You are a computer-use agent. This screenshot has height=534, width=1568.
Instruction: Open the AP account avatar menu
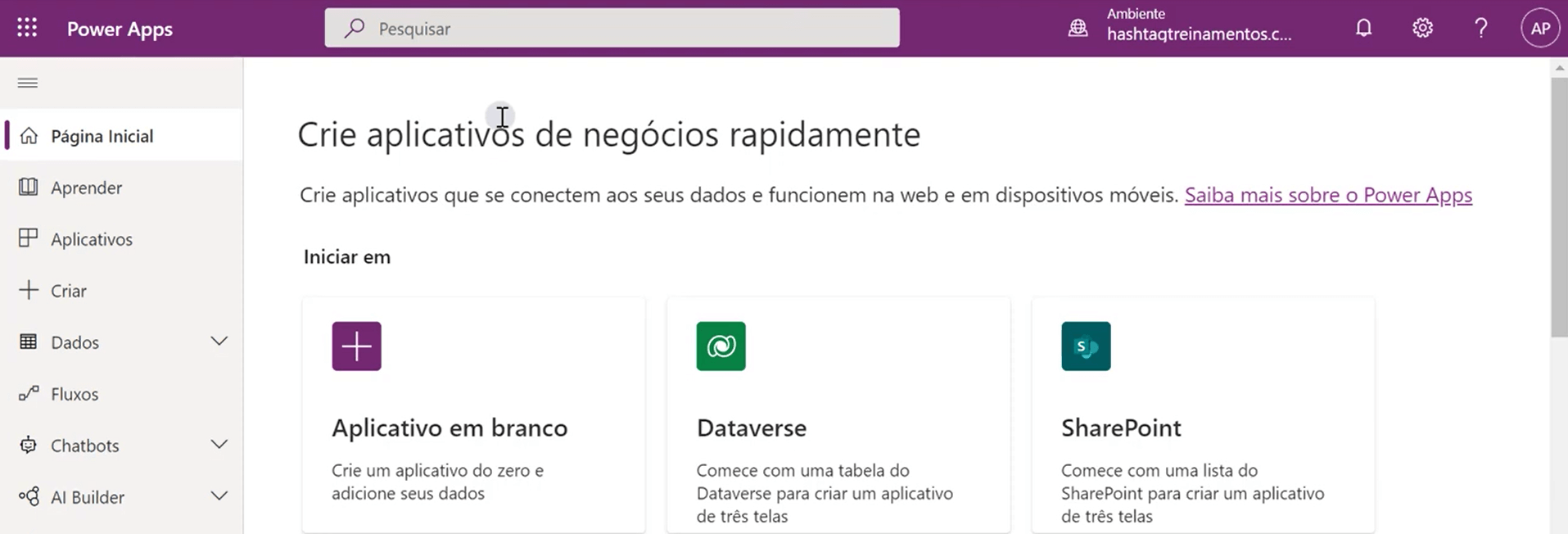click(x=1539, y=27)
